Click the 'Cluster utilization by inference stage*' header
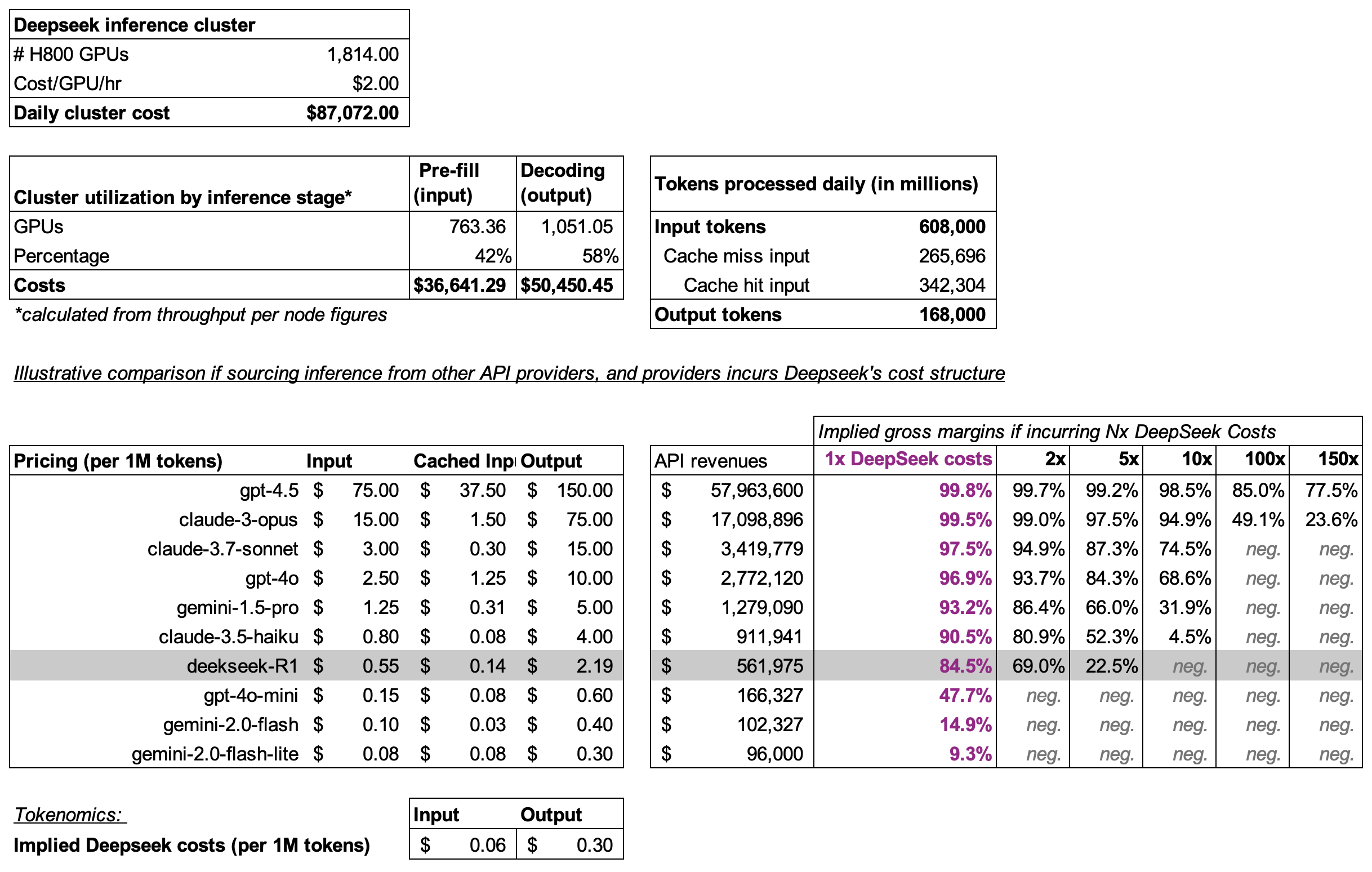 pos(182,197)
